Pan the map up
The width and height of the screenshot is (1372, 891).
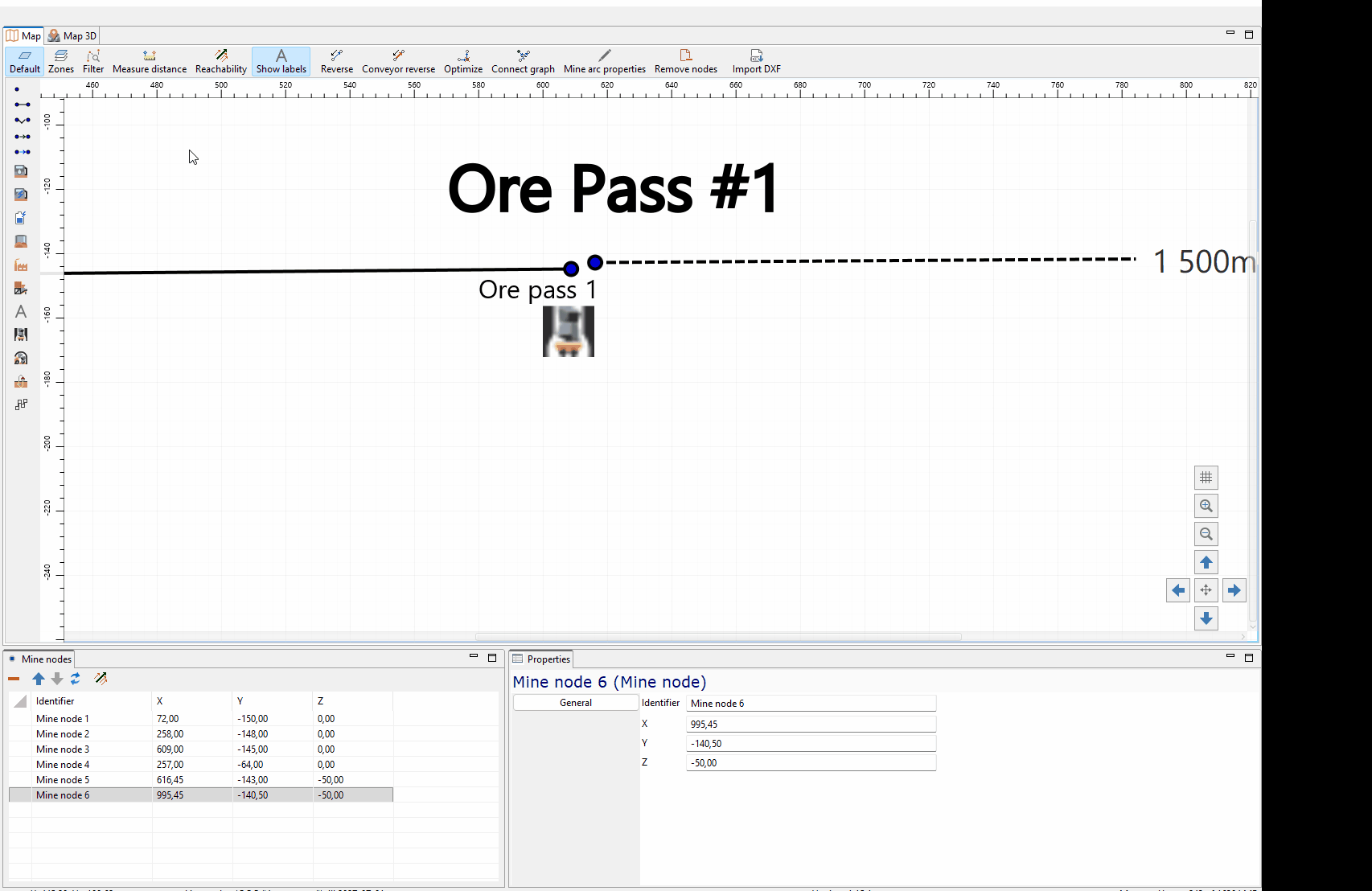(x=1206, y=562)
